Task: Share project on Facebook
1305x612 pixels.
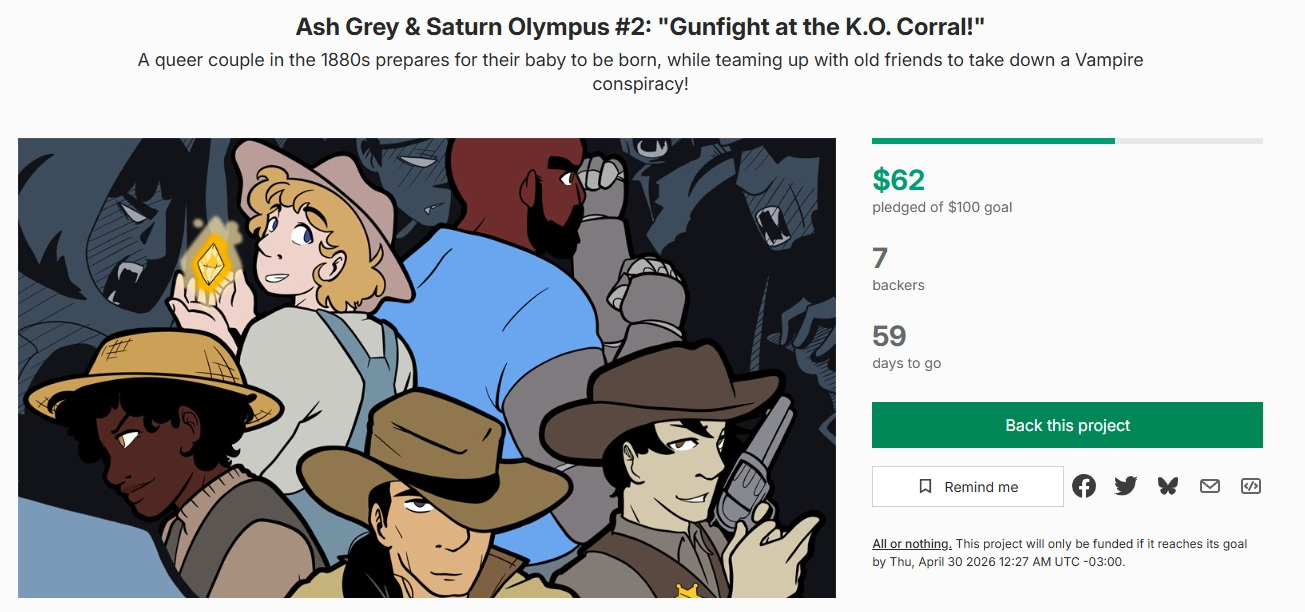Action: (x=1084, y=486)
